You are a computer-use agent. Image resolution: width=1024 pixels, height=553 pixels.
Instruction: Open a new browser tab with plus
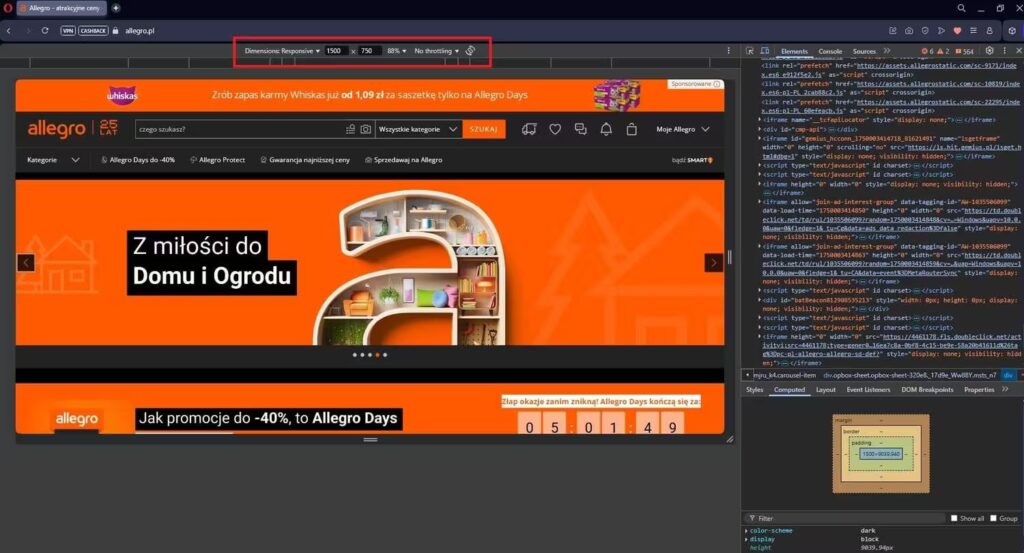[116, 8]
